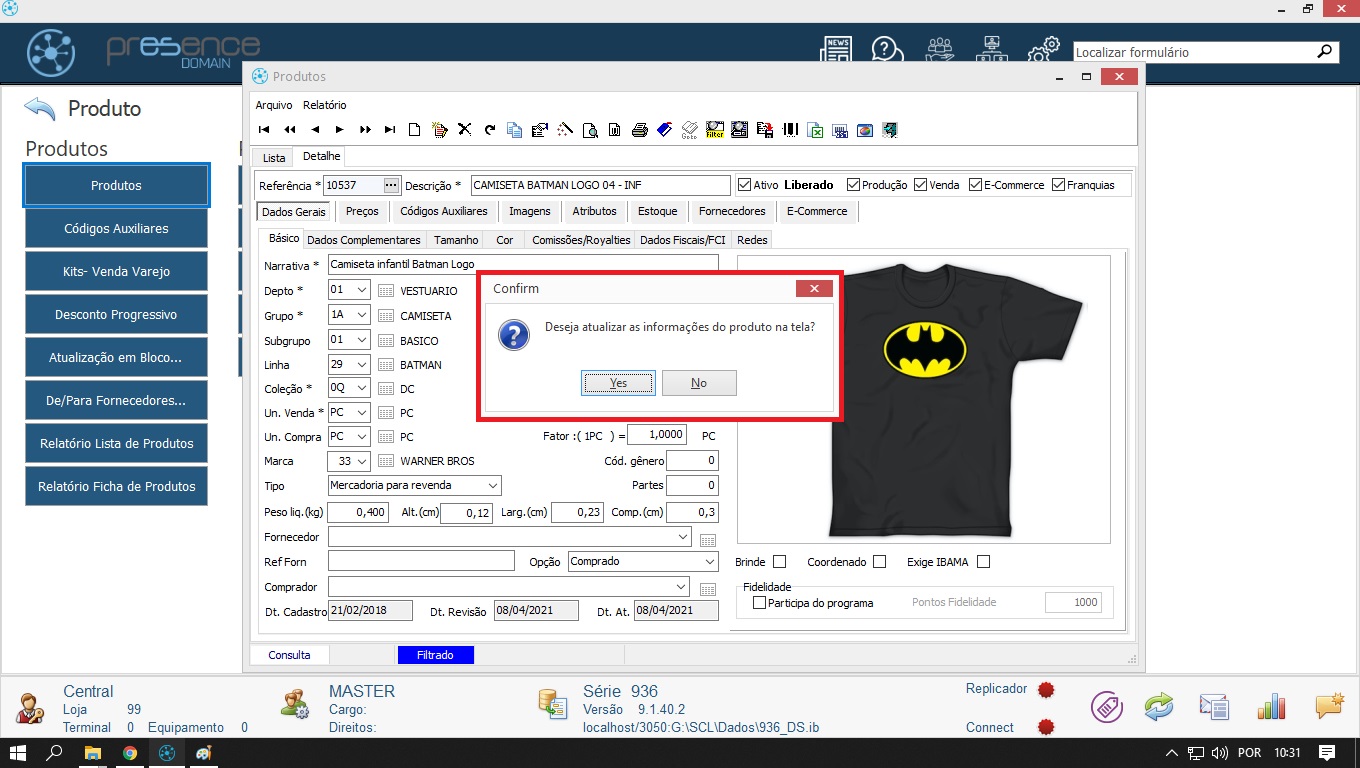Switch to the Lista tab

click(x=274, y=158)
